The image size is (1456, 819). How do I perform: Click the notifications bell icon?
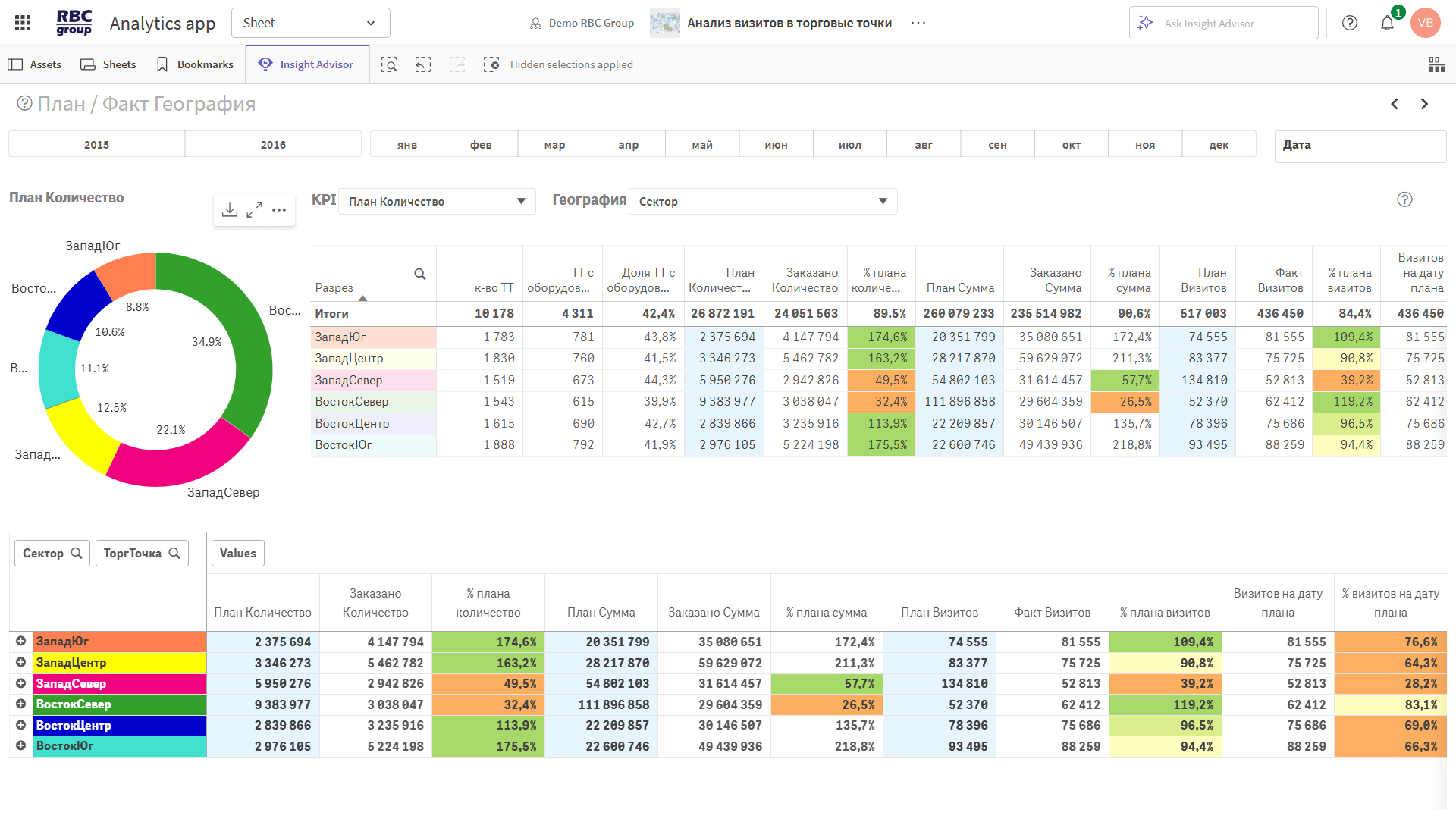pos(1387,23)
